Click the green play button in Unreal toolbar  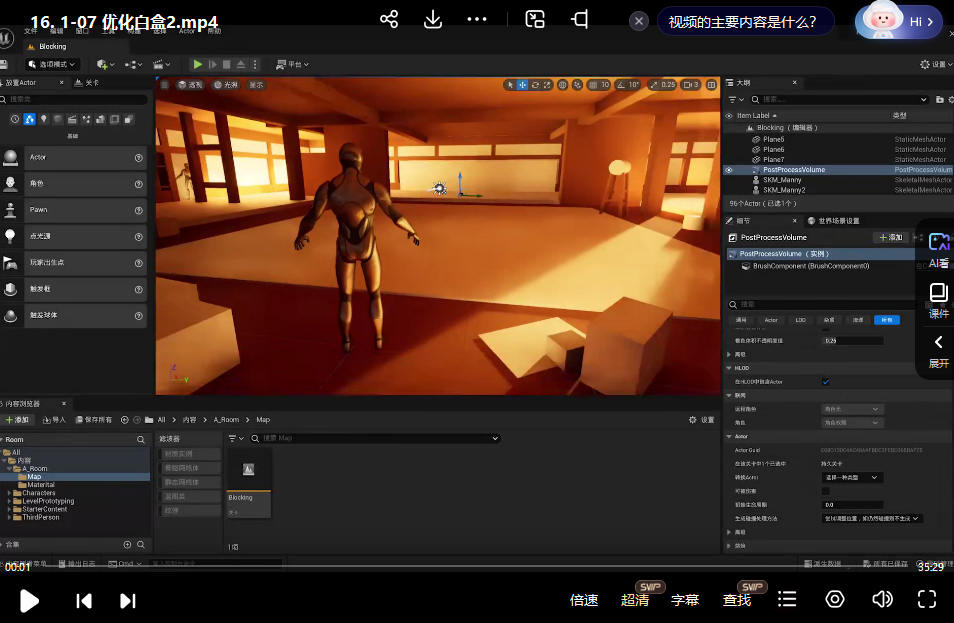pyautogui.click(x=198, y=64)
